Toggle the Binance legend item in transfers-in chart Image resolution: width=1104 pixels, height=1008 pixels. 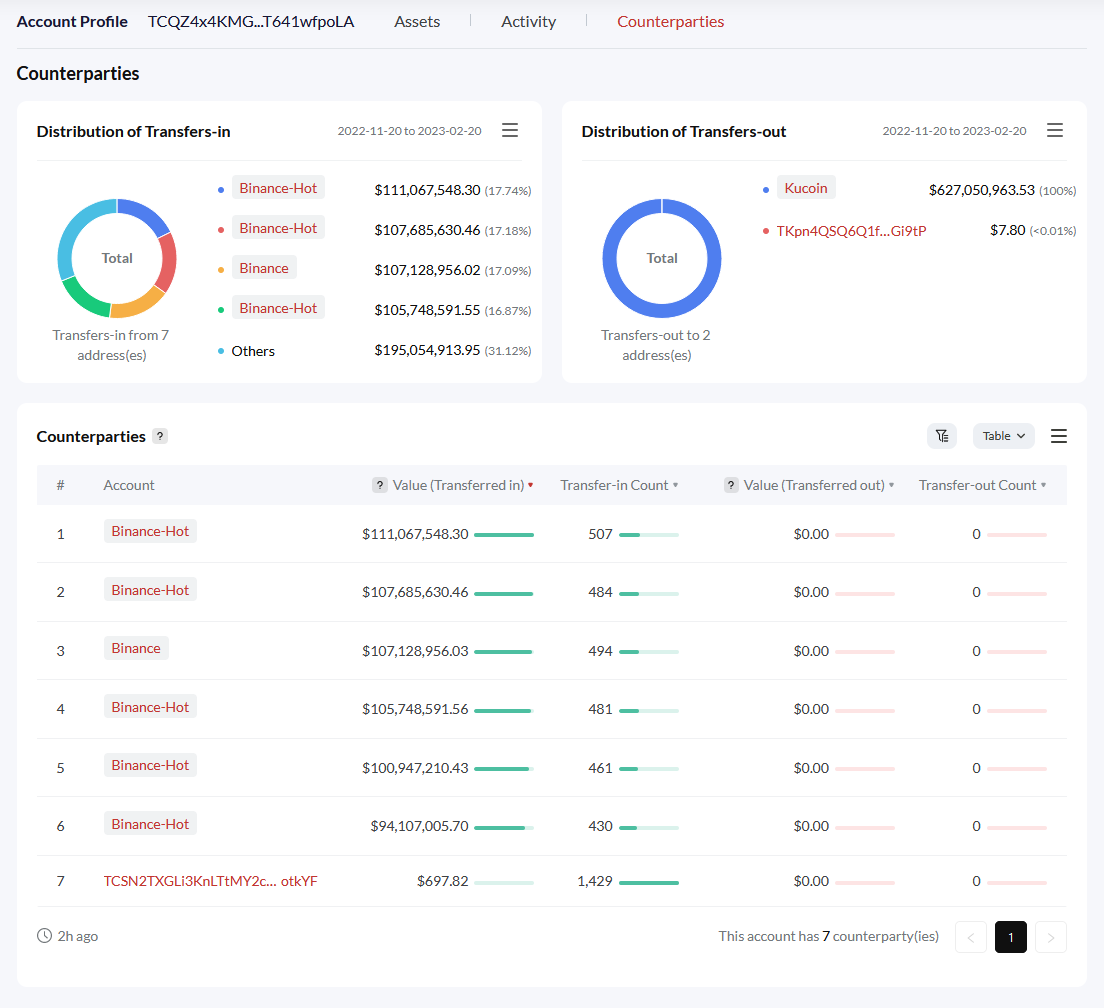pos(264,267)
